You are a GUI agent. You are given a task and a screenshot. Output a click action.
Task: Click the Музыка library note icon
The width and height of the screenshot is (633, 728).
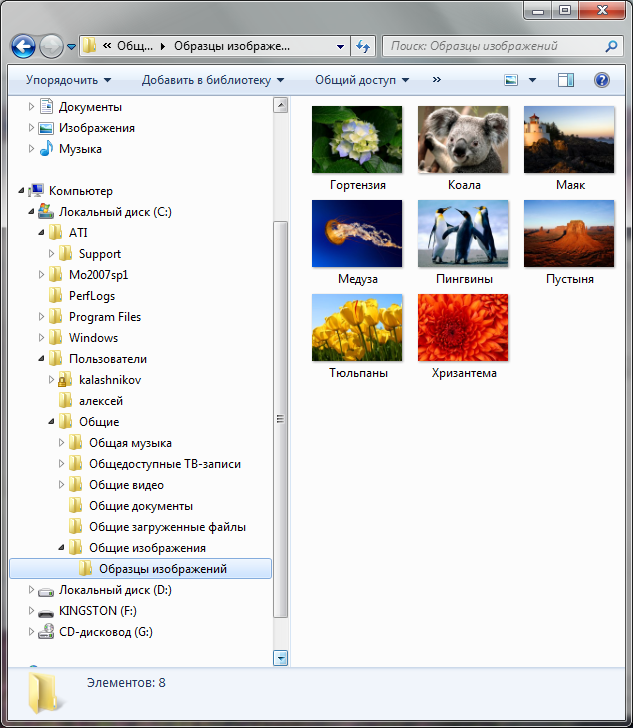click(x=46, y=149)
